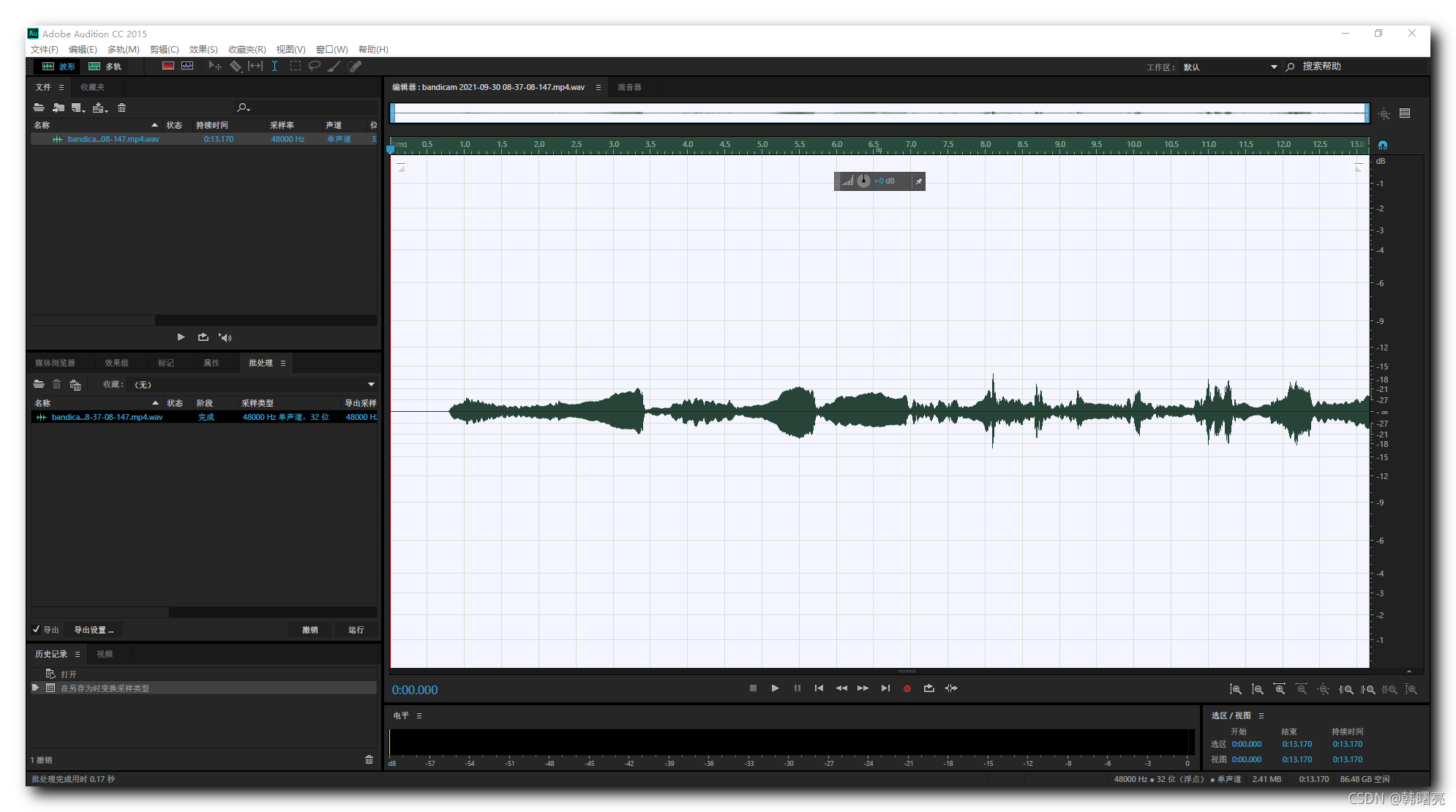Image resolution: width=1456 pixels, height=812 pixels.
Task: Click the +0 dB volume knob
Action: (863, 181)
